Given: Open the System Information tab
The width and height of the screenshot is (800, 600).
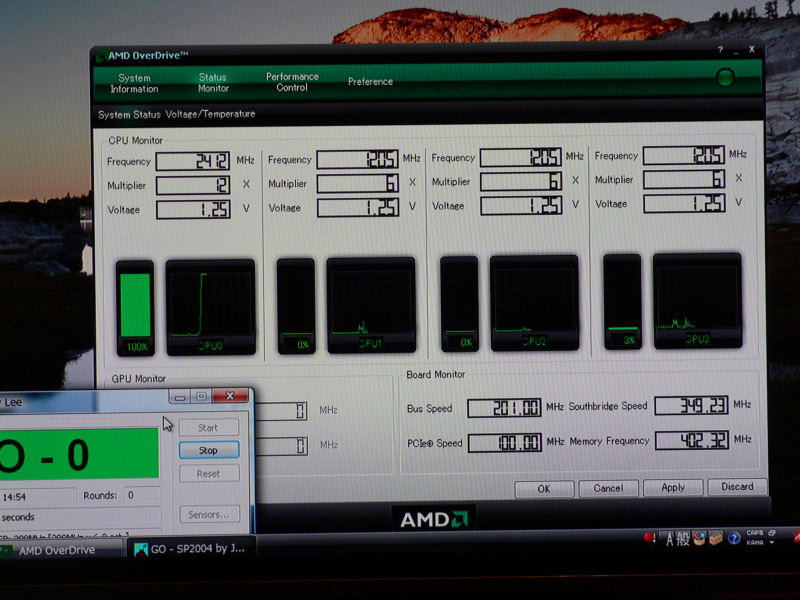Looking at the screenshot, I should pos(134,83).
